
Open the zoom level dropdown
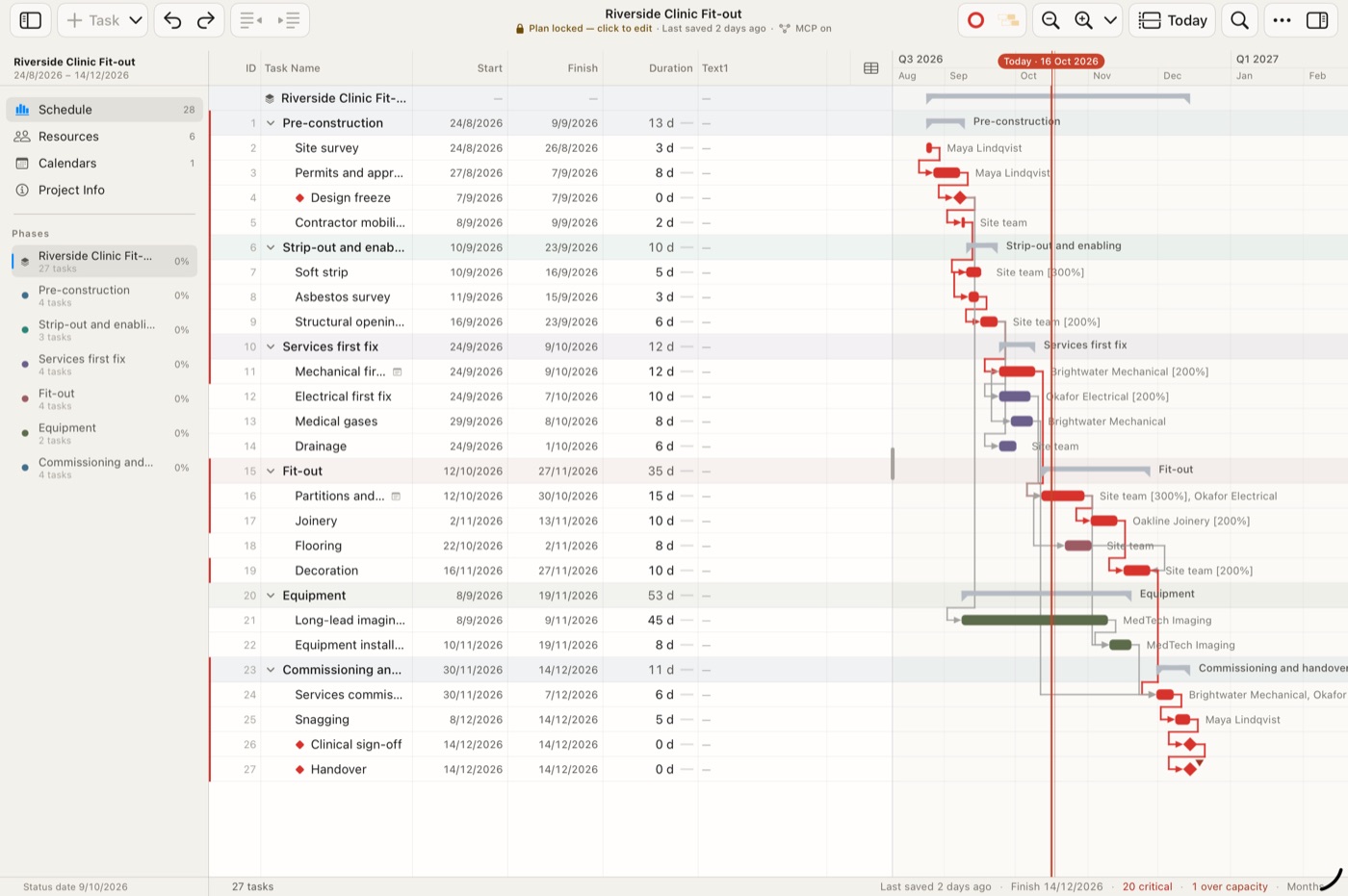(x=1110, y=20)
